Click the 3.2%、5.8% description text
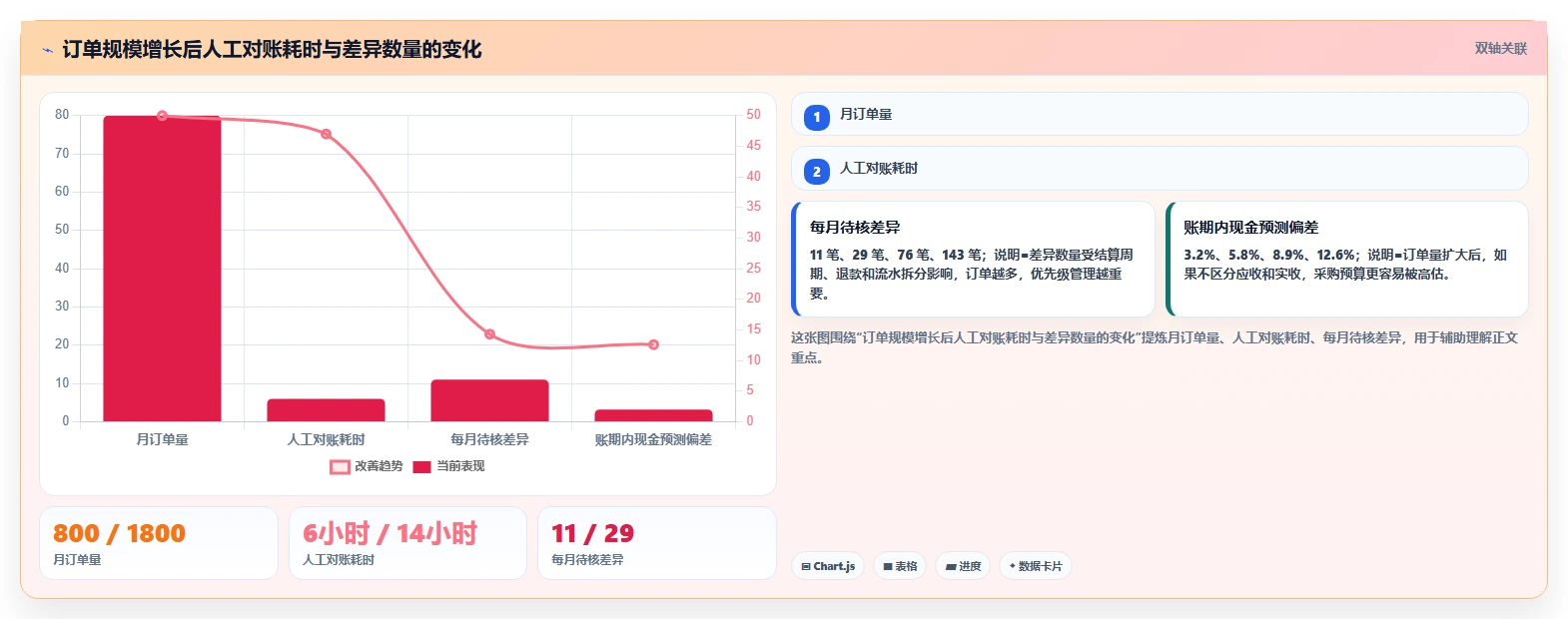The image size is (1568, 619). [1345, 264]
